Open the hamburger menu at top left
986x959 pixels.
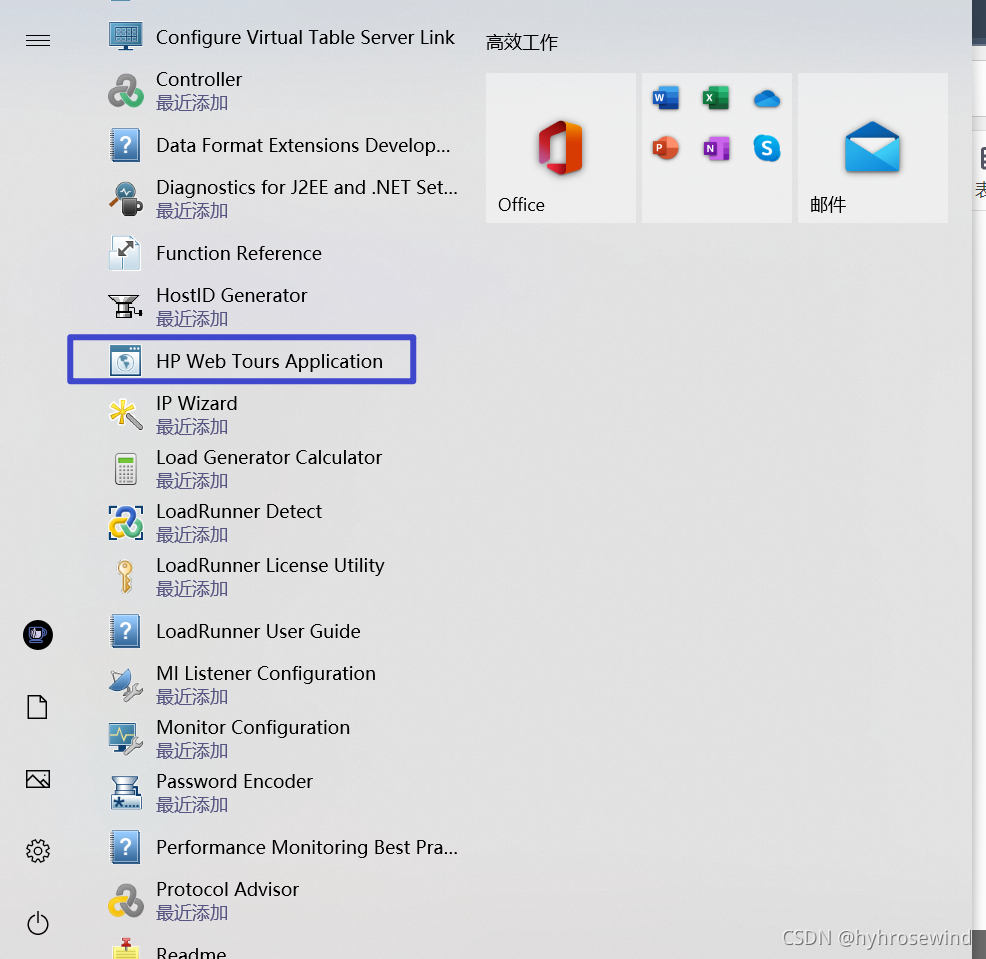[x=38, y=41]
